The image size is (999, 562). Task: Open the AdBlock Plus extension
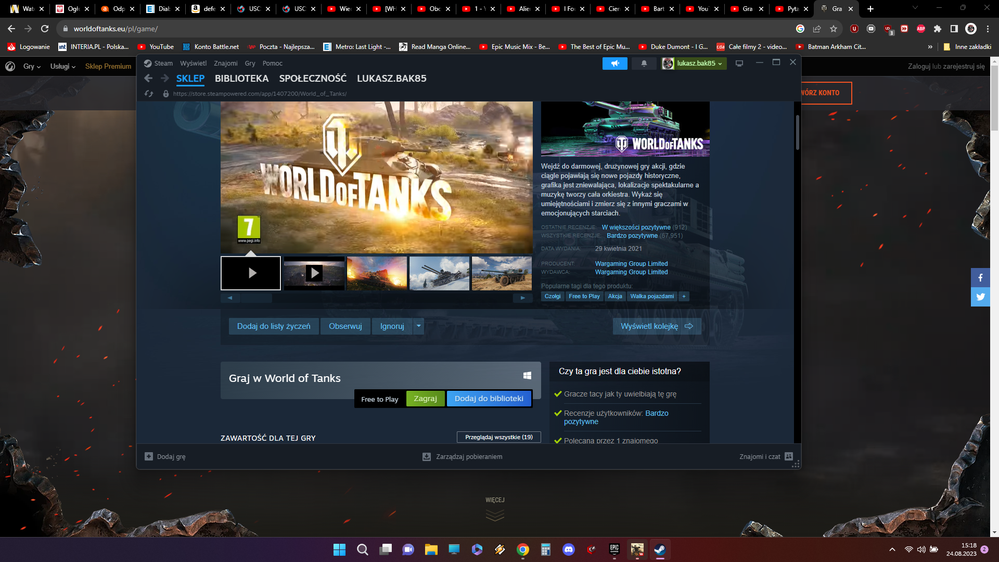click(x=921, y=29)
